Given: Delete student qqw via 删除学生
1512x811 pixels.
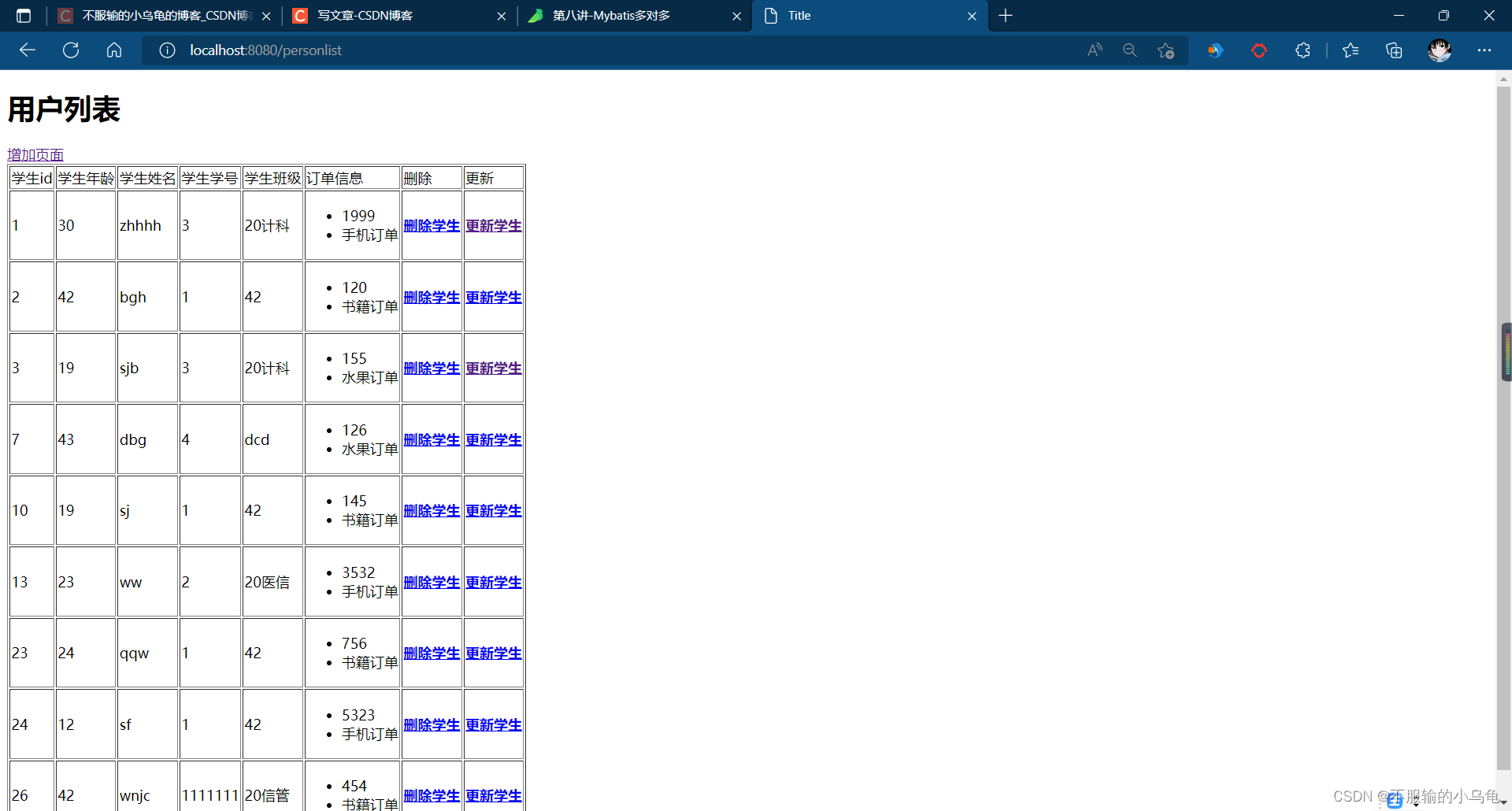Looking at the screenshot, I should (432, 654).
